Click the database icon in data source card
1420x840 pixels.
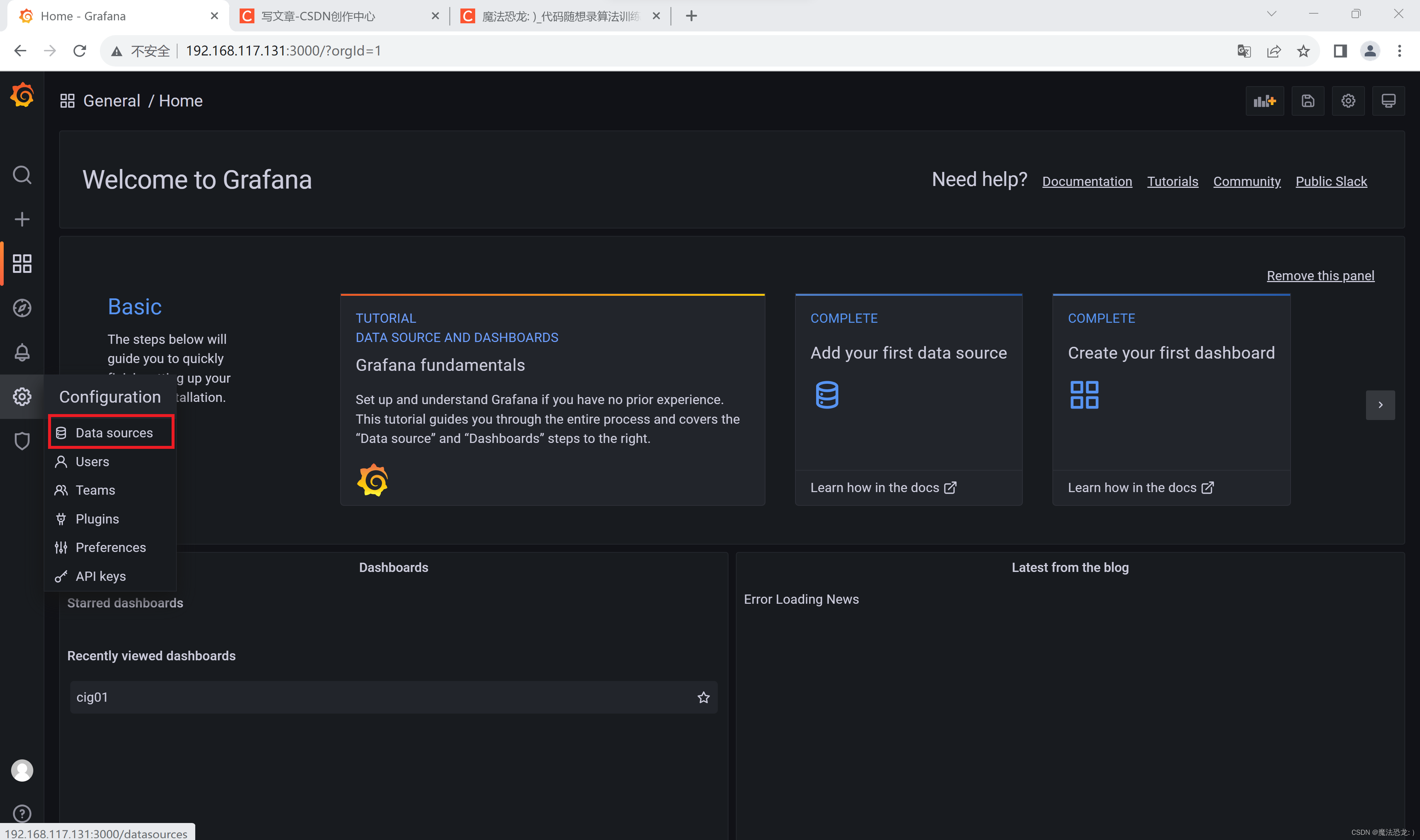point(827,394)
